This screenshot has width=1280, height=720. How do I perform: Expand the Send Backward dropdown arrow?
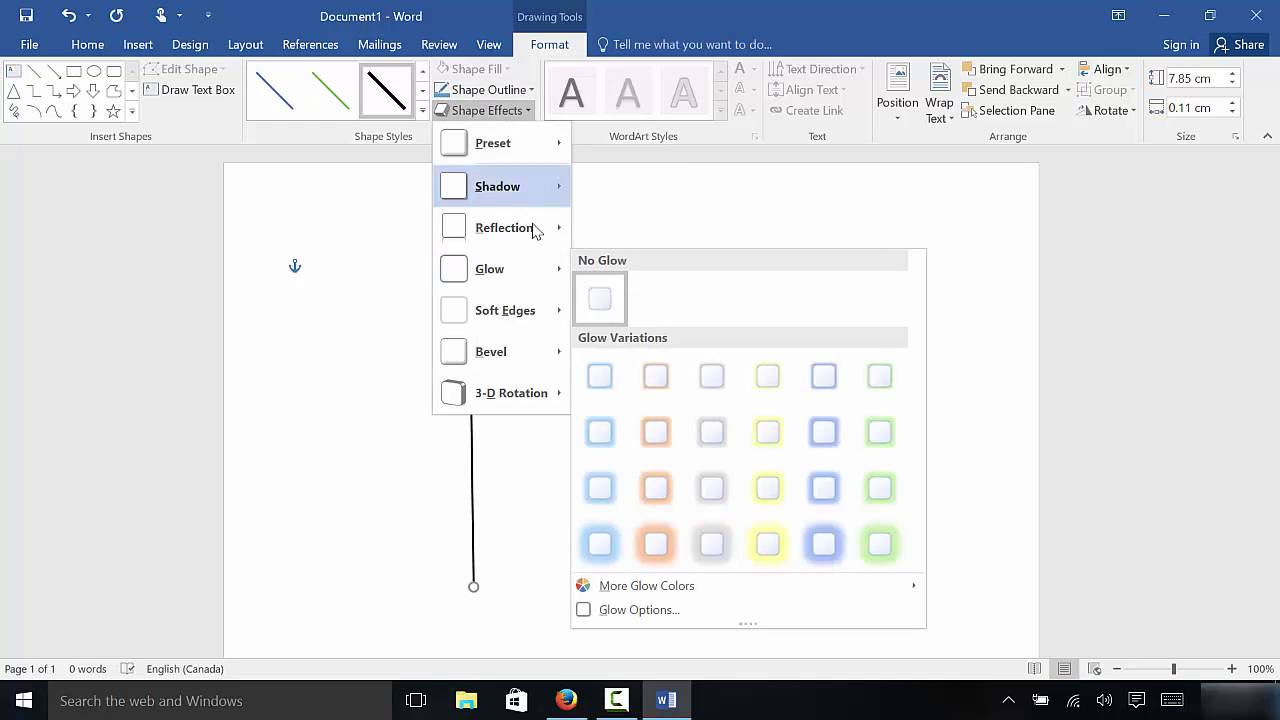(1068, 90)
